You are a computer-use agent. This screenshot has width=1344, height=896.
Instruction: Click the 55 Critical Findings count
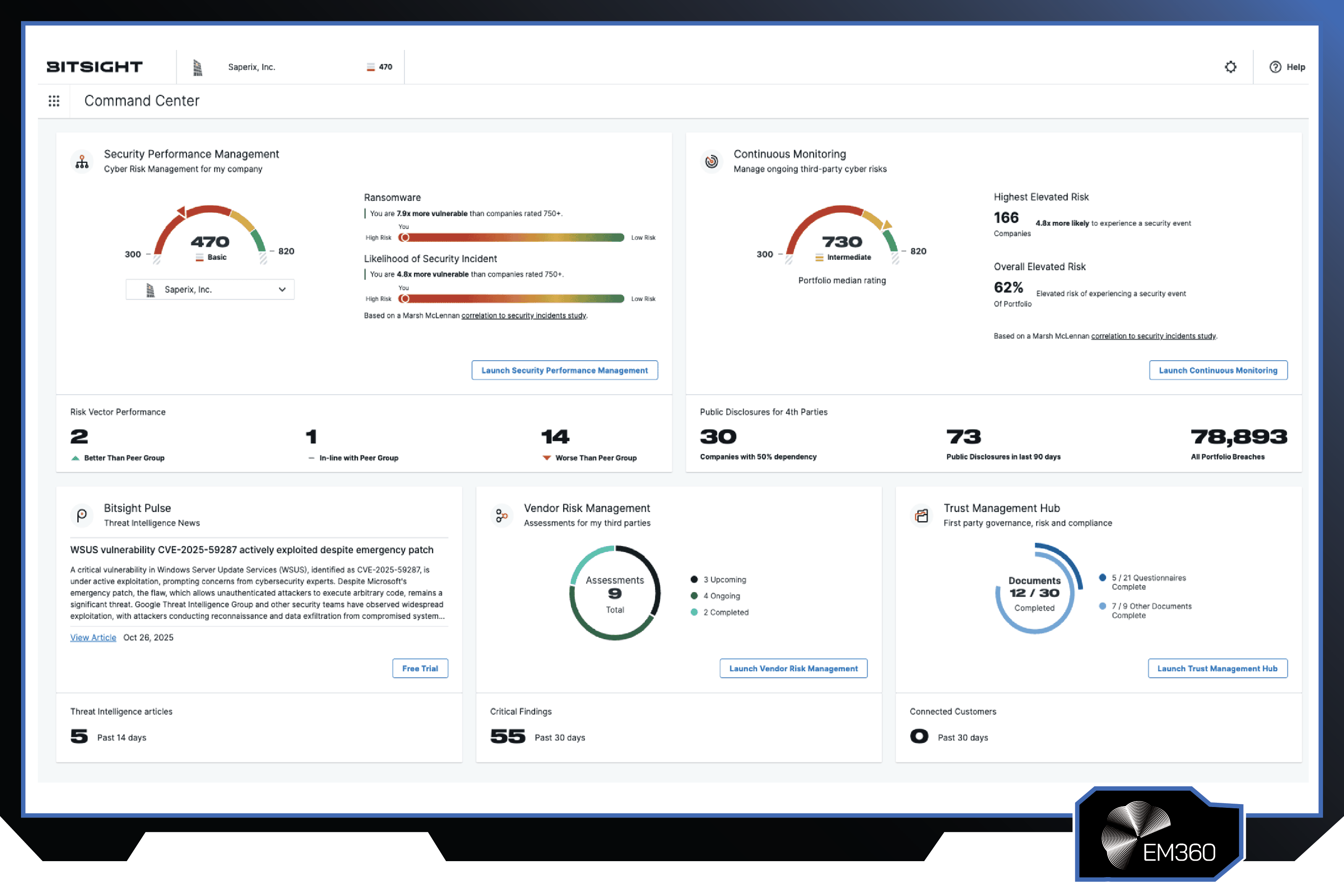click(507, 736)
